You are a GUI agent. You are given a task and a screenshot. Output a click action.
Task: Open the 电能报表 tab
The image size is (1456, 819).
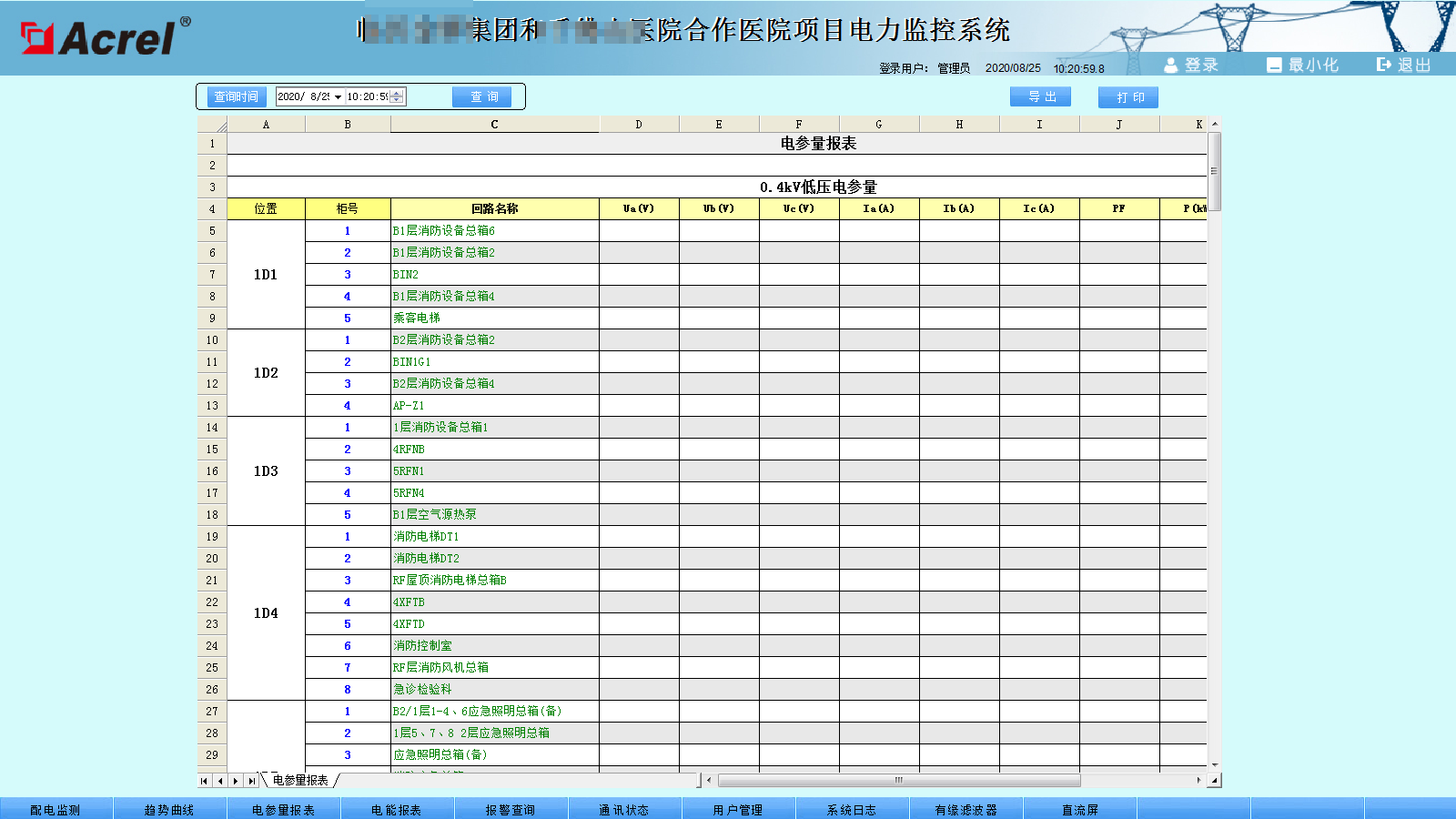coord(397,809)
